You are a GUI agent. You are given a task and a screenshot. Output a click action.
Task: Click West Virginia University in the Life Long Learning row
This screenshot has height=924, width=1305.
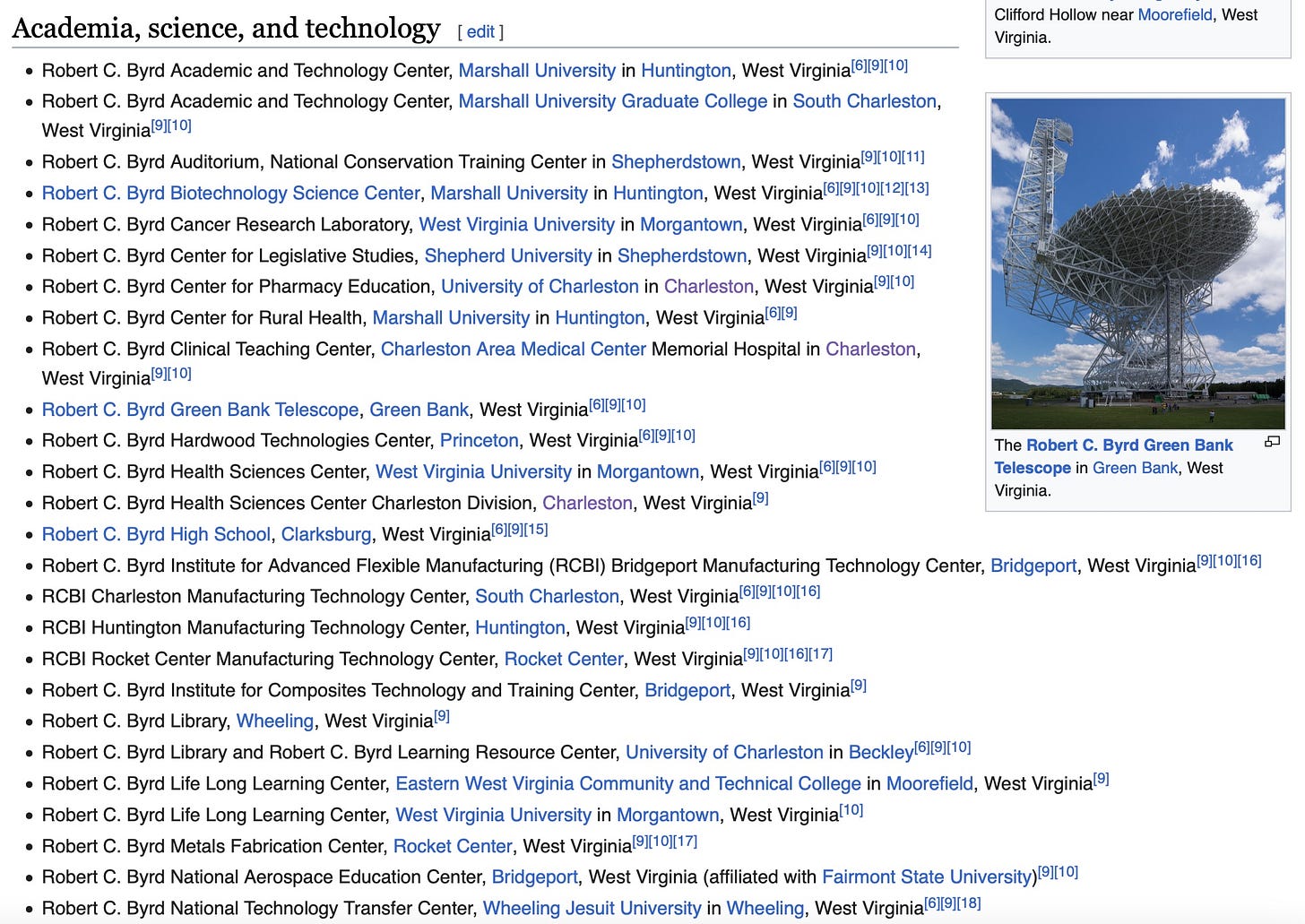(494, 816)
